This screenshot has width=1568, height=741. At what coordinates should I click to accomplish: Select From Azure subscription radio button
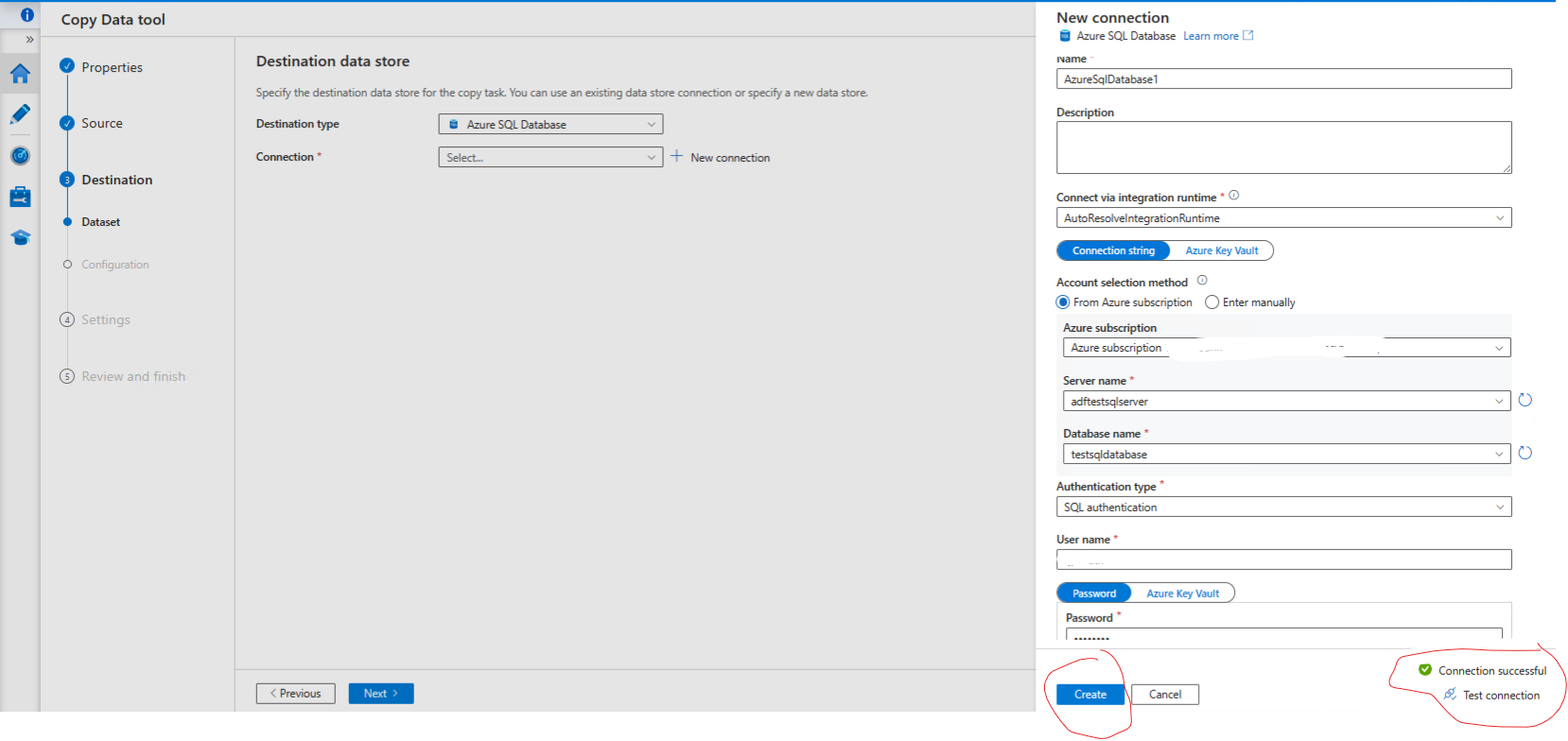(1063, 302)
